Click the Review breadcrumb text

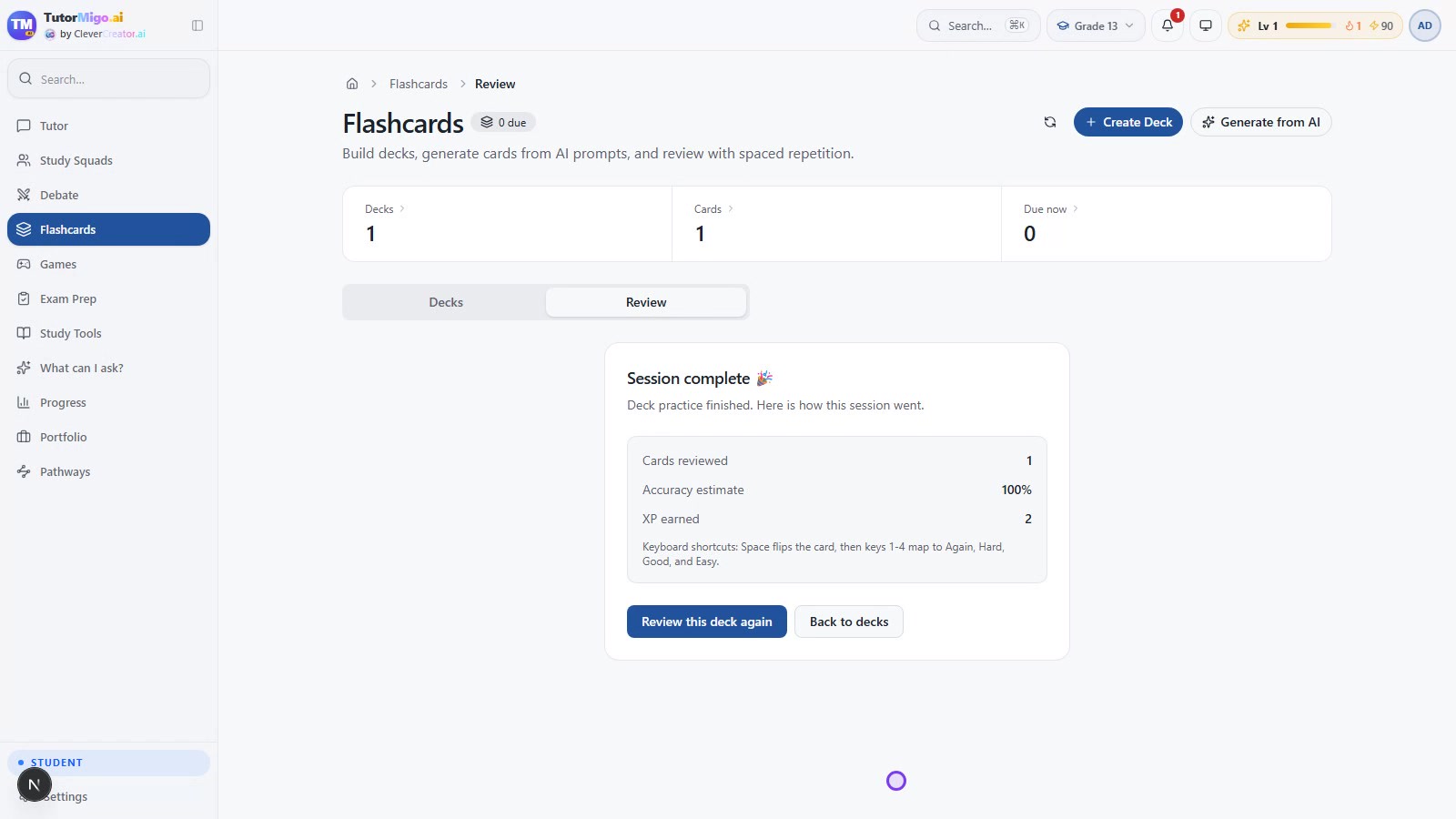click(x=495, y=84)
